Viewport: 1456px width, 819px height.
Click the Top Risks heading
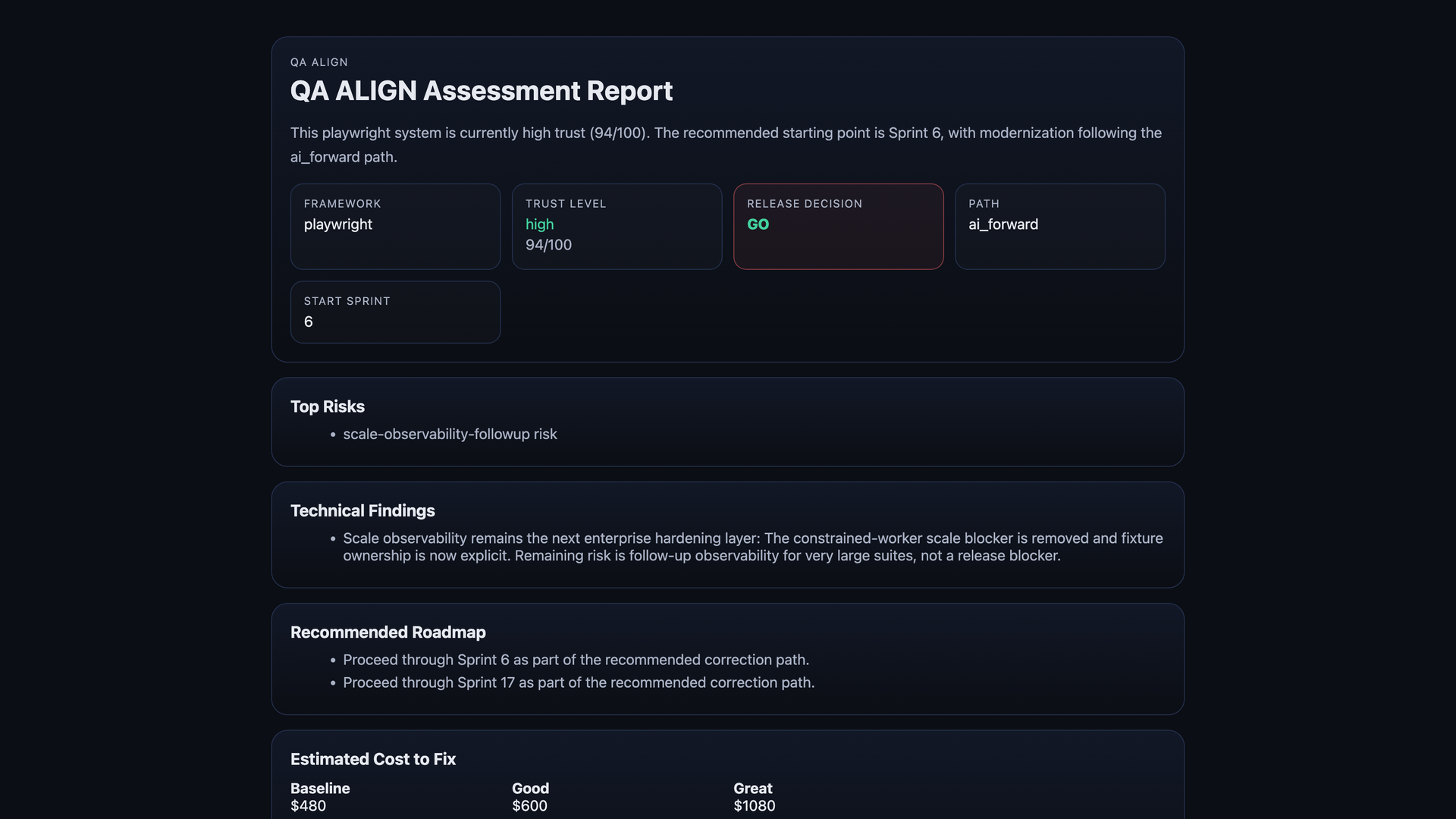[x=328, y=406]
